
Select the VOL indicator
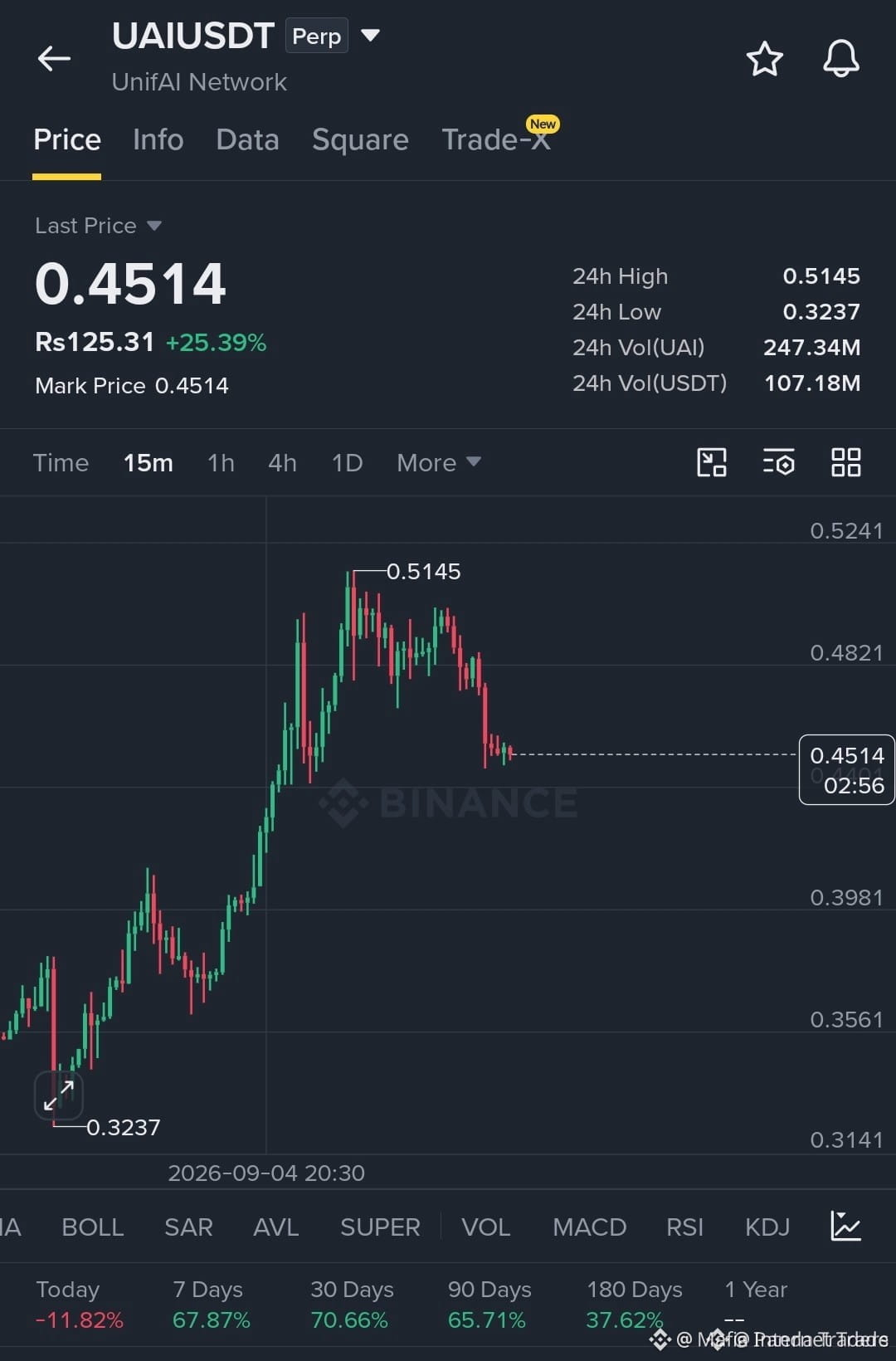coord(485,1227)
